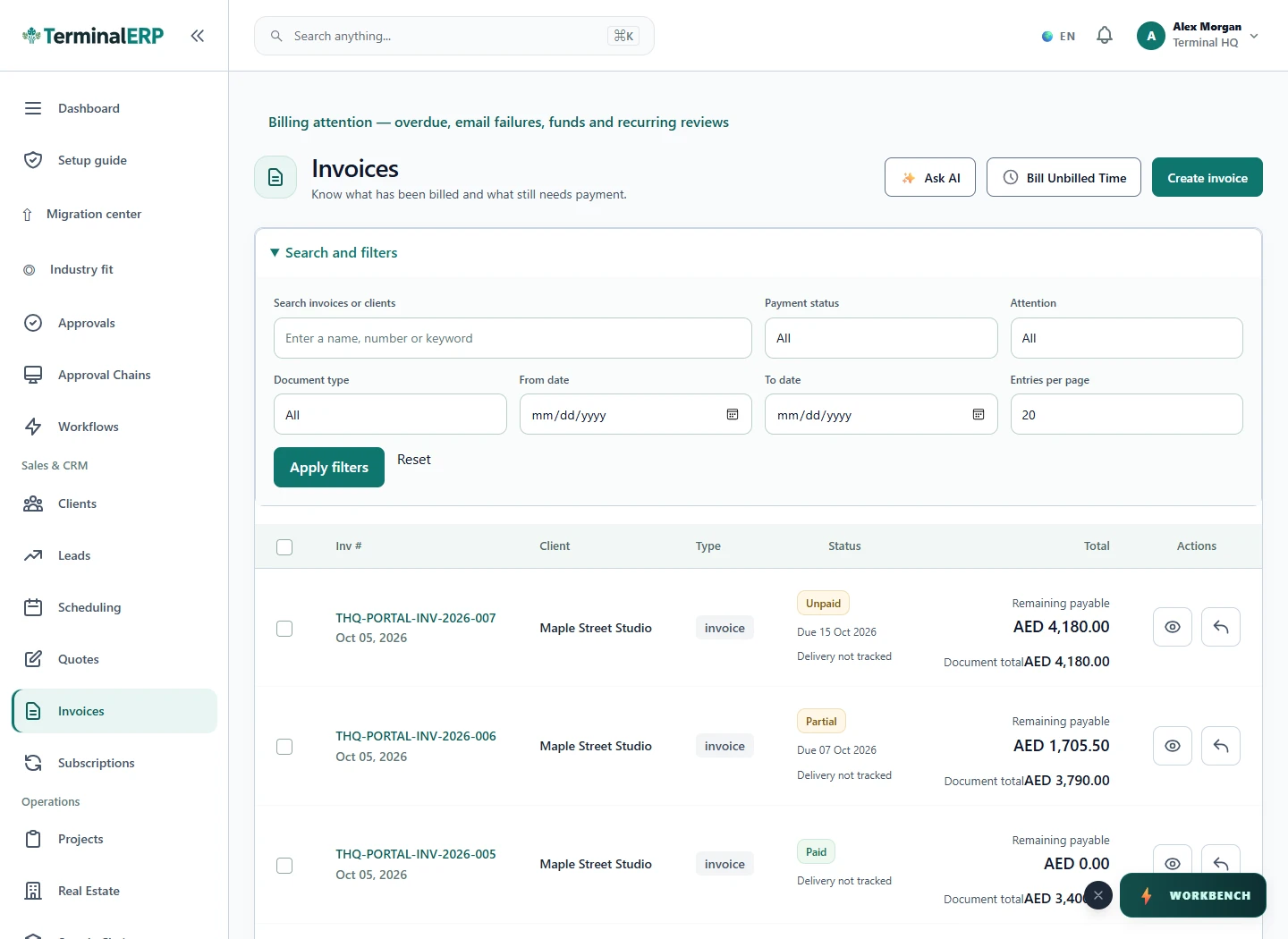This screenshot has width=1288, height=939.
Task: View invoice THQ-PORTAL-INV-2026-006 with eye icon
Action: [x=1173, y=746]
